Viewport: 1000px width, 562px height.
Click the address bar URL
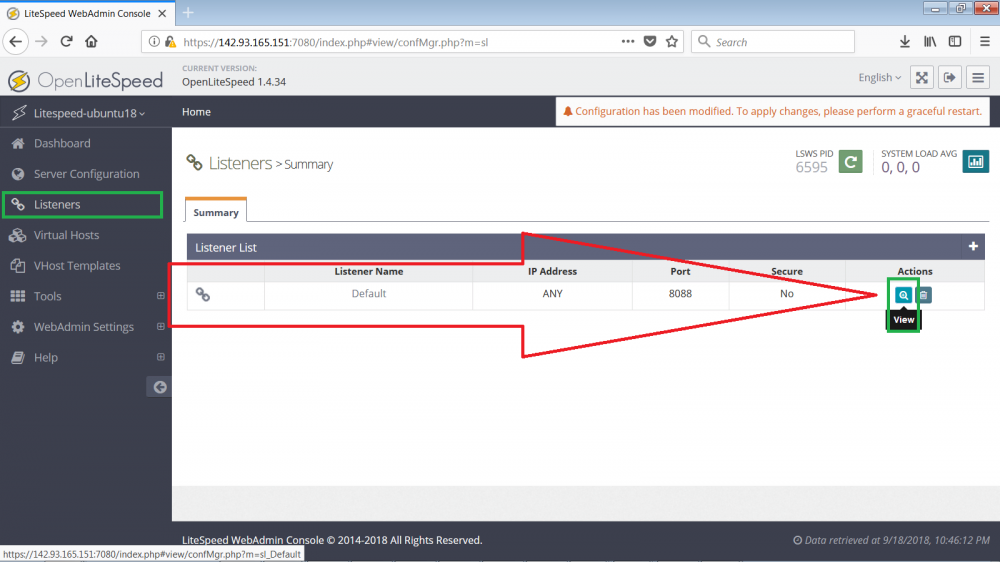click(x=335, y=42)
